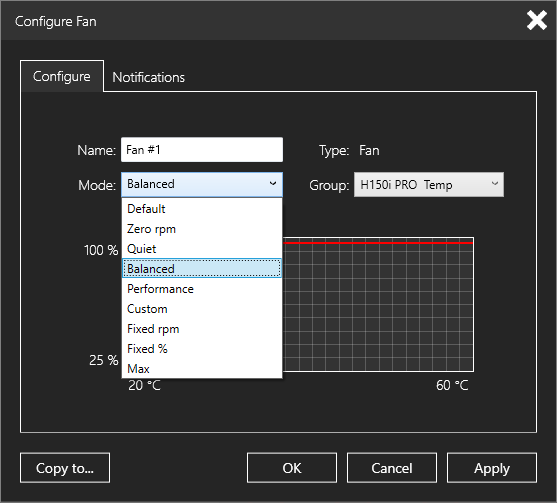
Task: Select Custom curve mode
Action: click(202, 309)
